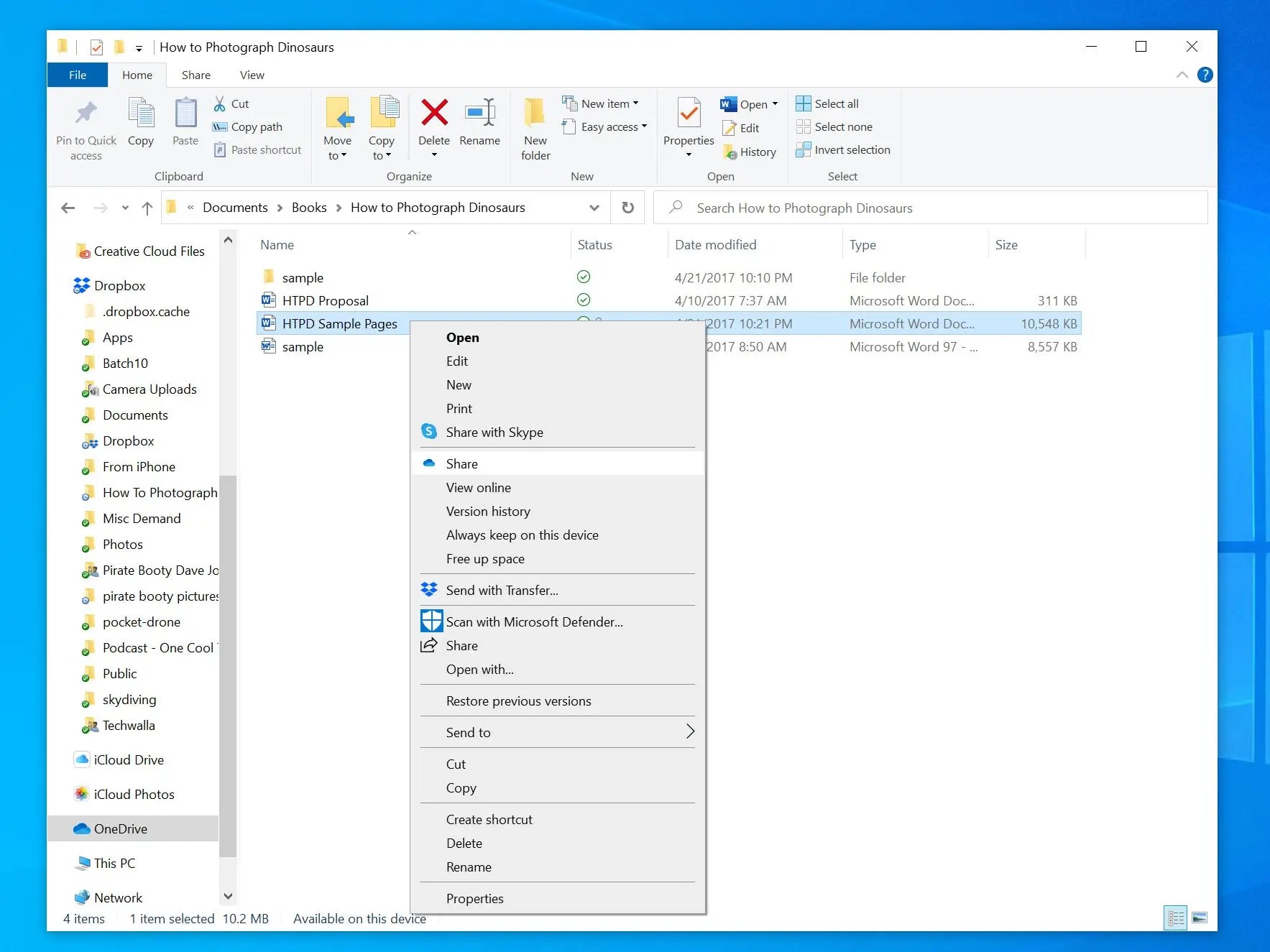Click Select all in the ribbon
This screenshot has width=1270, height=952.
(x=827, y=103)
